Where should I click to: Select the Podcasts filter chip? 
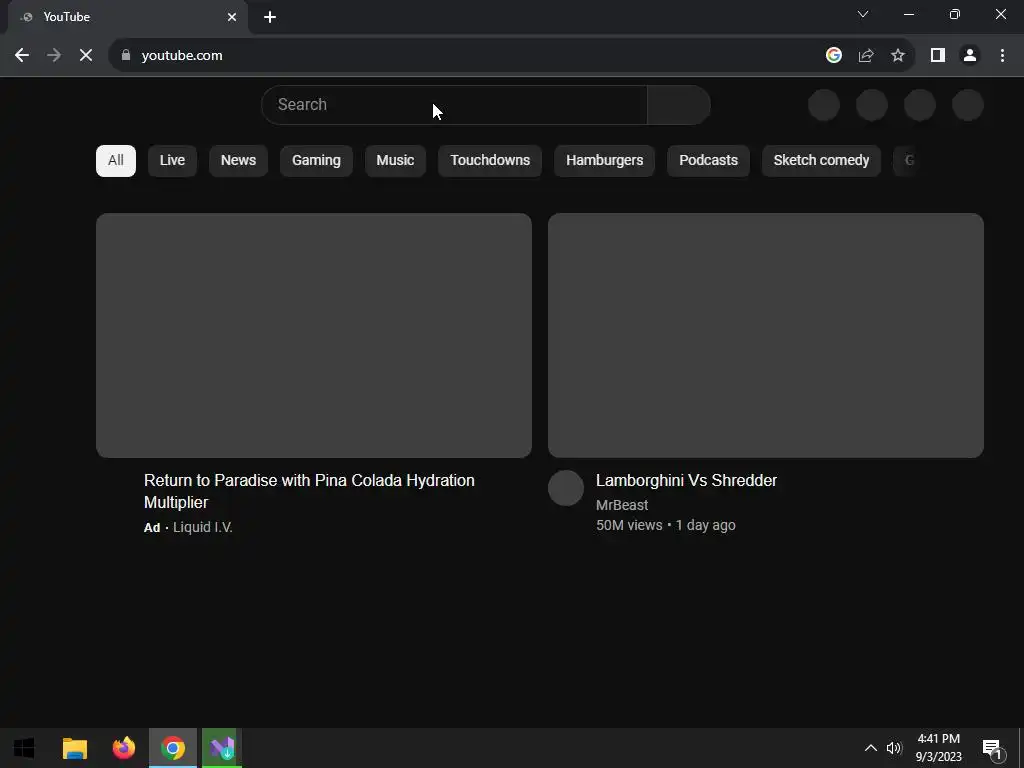pos(708,161)
